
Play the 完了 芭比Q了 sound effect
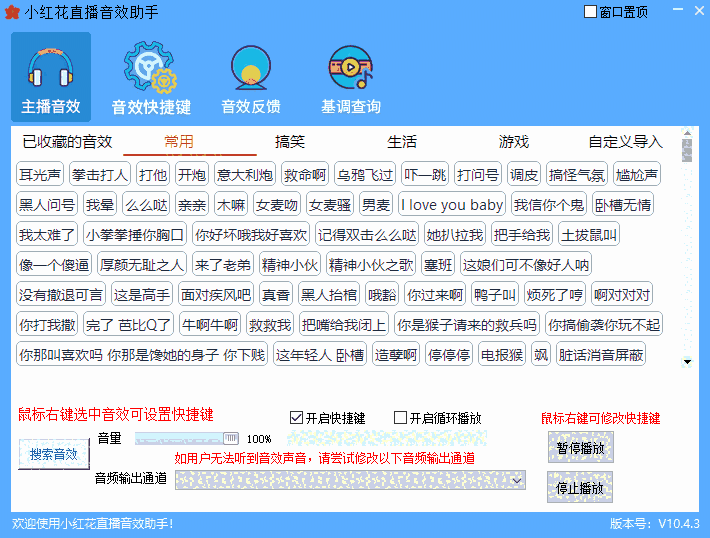point(128,325)
